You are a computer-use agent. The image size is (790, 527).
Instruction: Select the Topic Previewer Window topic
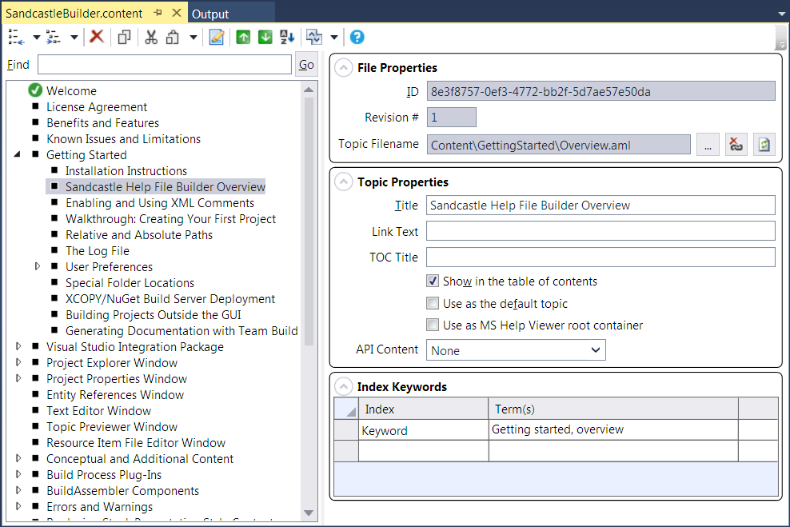click(x=112, y=427)
